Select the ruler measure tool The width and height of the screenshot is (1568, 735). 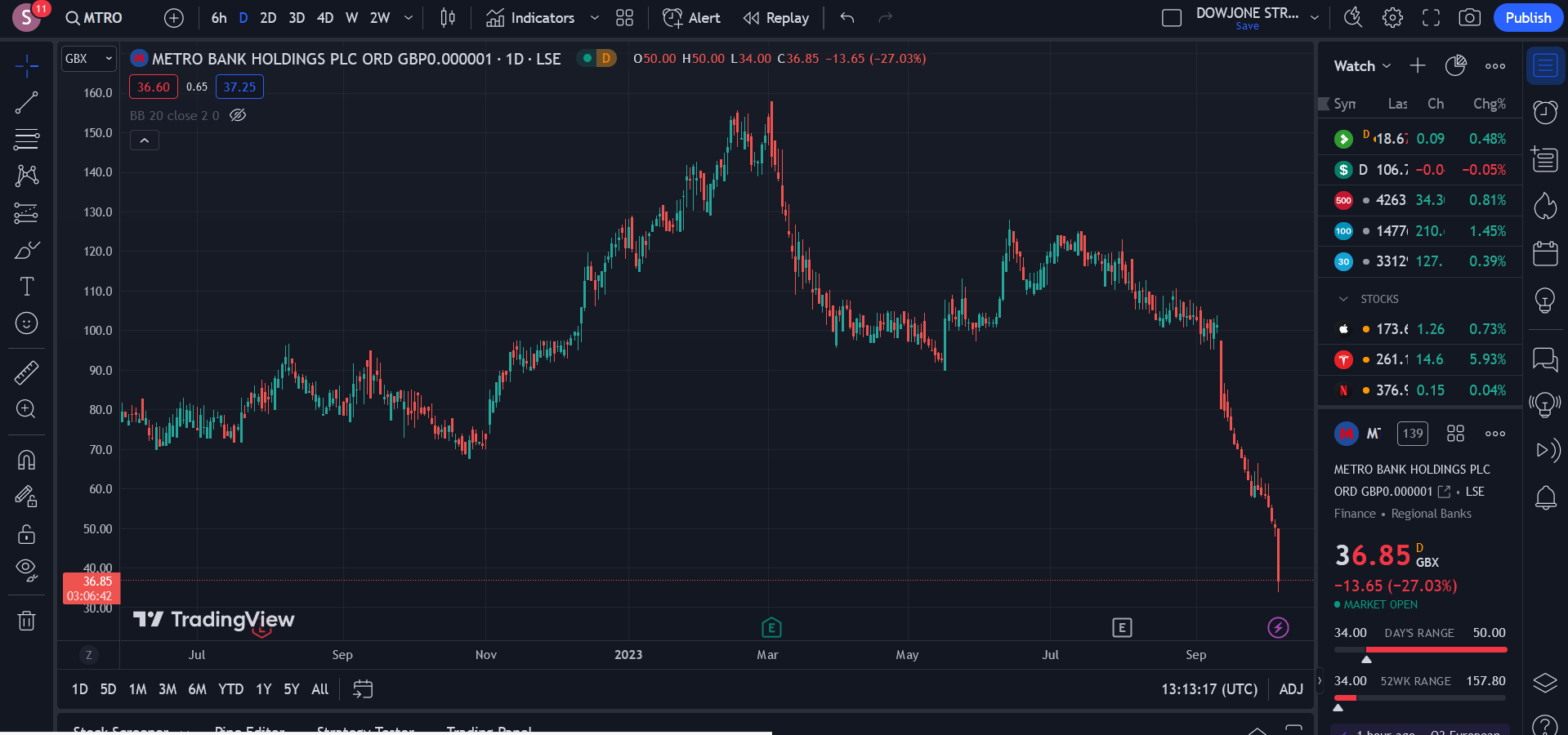click(26, 372)
